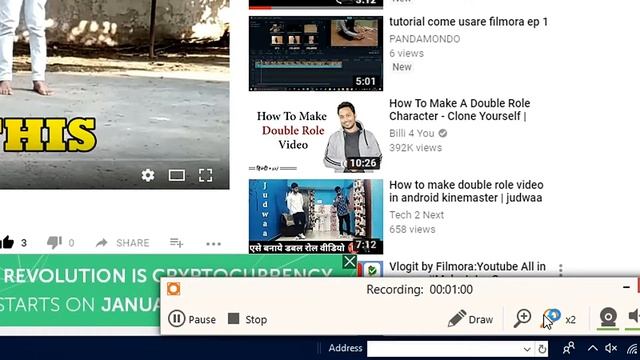The height and width of the screenshot is (360, 640).
Task: Dislike the video with thumbs down
Action: click(54, 242)
